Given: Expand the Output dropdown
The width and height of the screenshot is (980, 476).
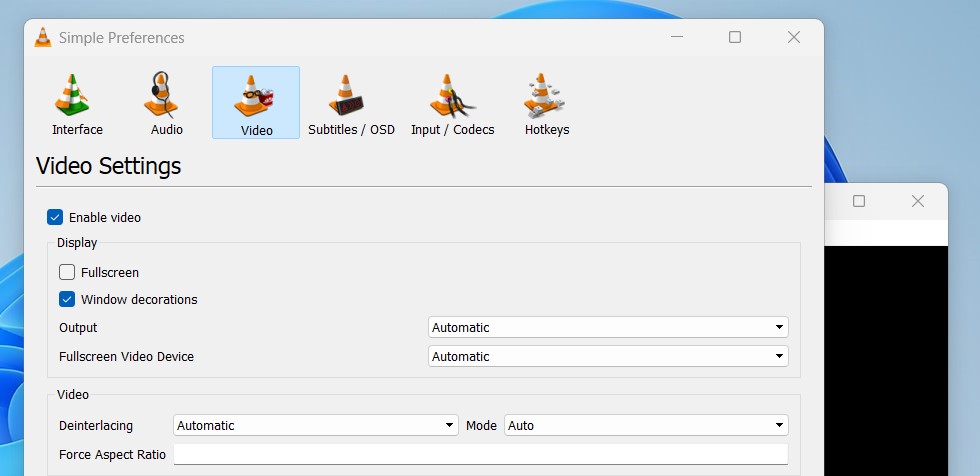Looking at the screenshot, I should tap(608, 327).
